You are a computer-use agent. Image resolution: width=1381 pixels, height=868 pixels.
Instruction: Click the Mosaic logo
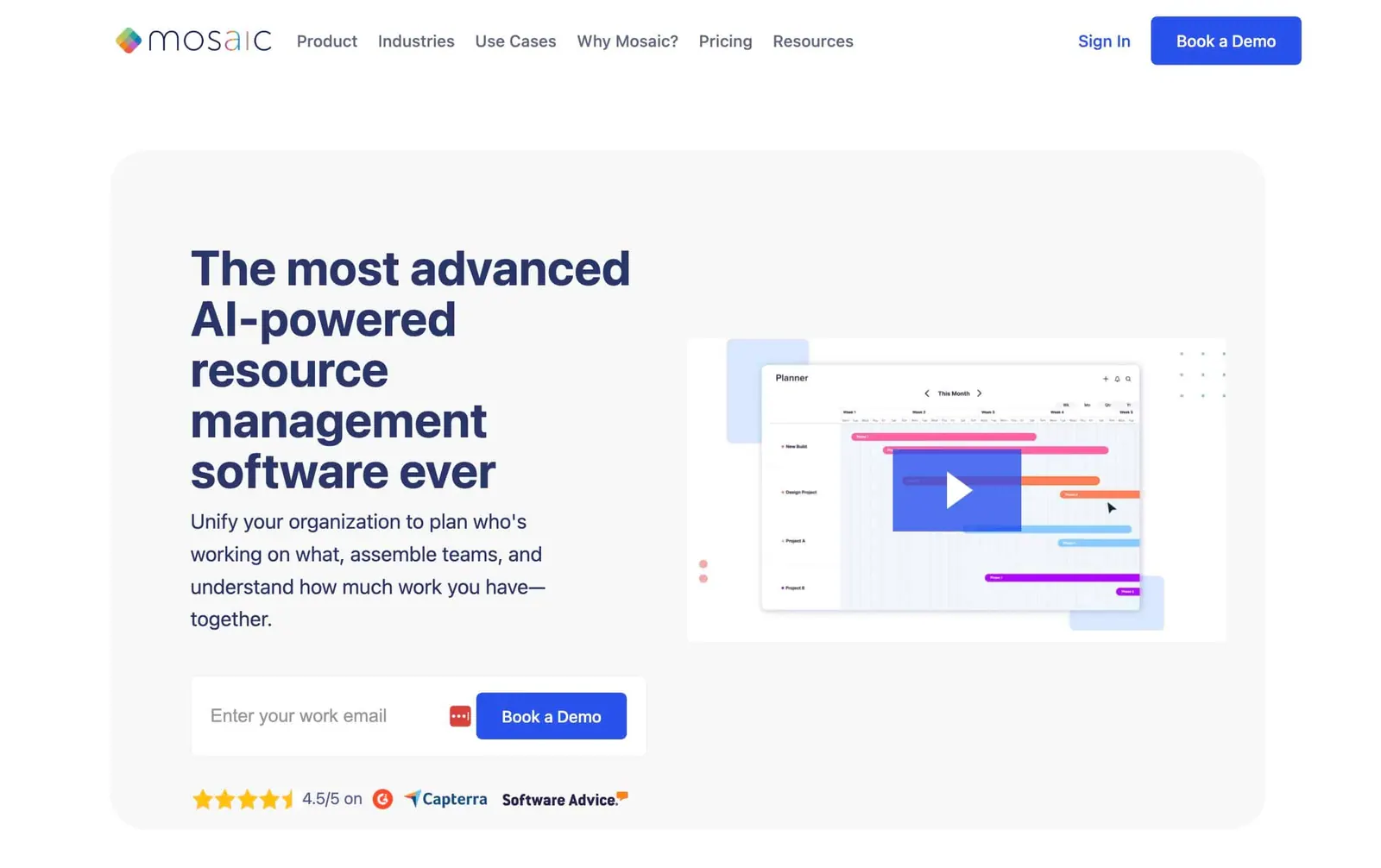[x=193, y=40]
